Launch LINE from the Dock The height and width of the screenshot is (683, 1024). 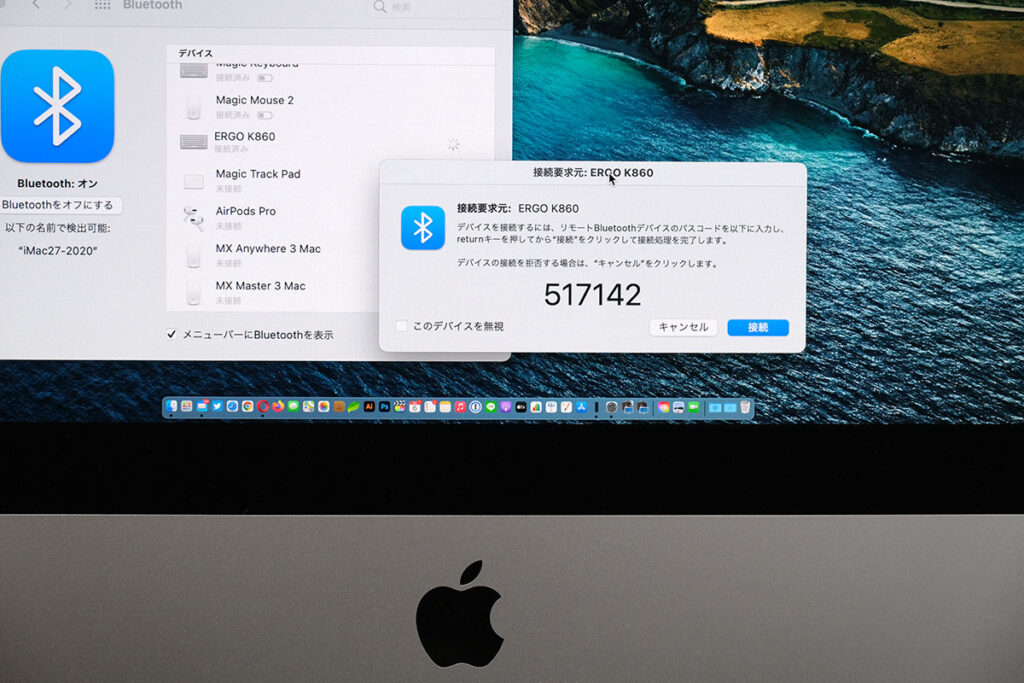(490, 407)
